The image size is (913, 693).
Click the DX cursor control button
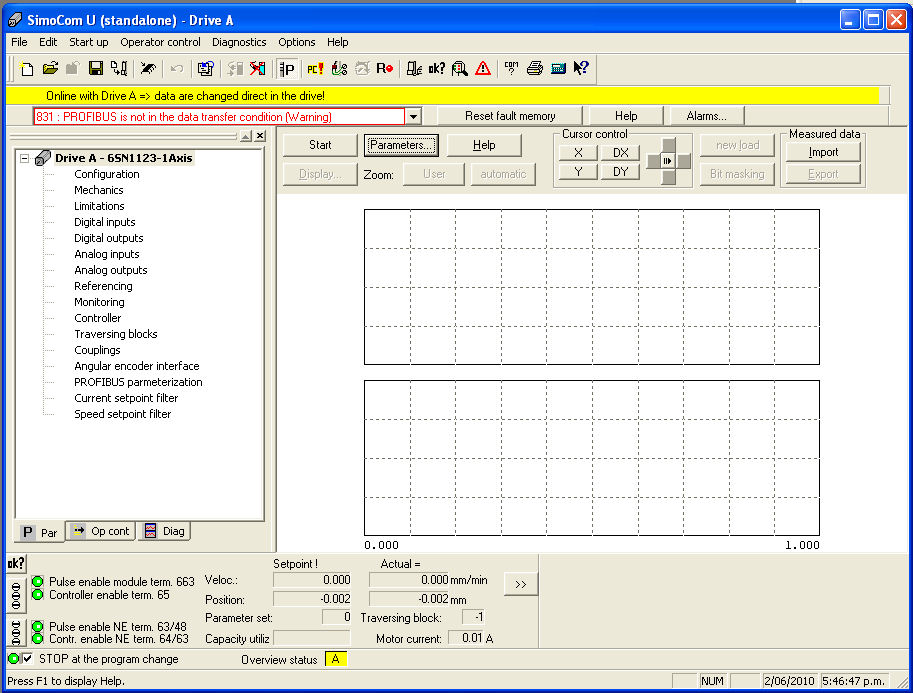point(621,153)
